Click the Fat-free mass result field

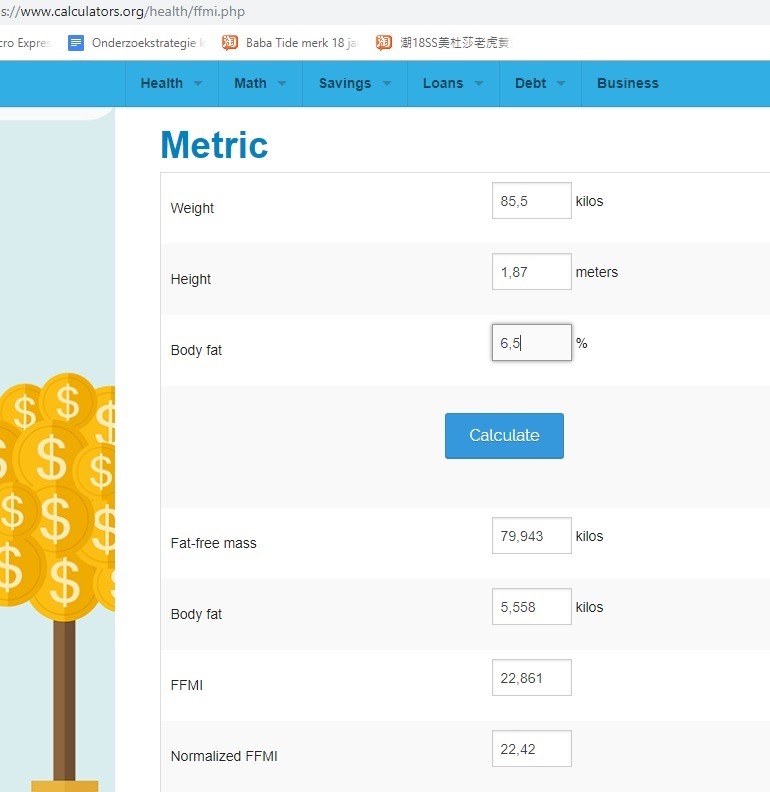[531, 536]
